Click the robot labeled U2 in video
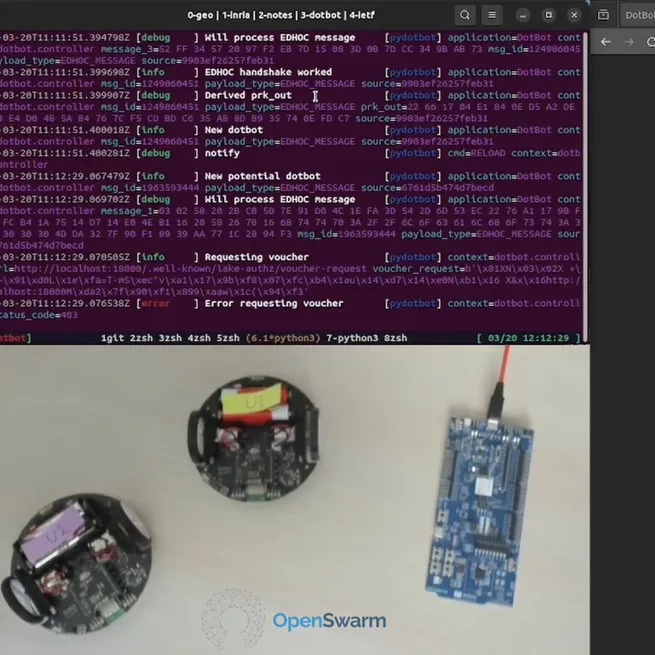The width and height of the screenshot is (655, 655). 76,564
